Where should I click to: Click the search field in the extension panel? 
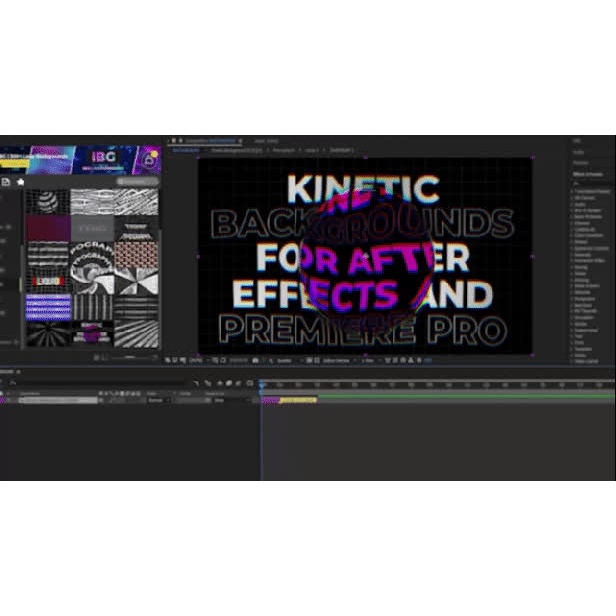coord(138,182)
